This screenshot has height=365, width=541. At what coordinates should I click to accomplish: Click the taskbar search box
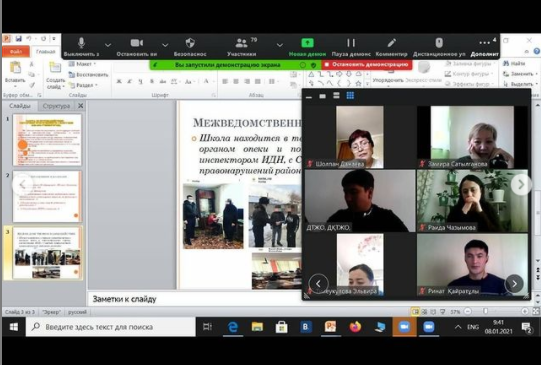click(x=110, y=327)
